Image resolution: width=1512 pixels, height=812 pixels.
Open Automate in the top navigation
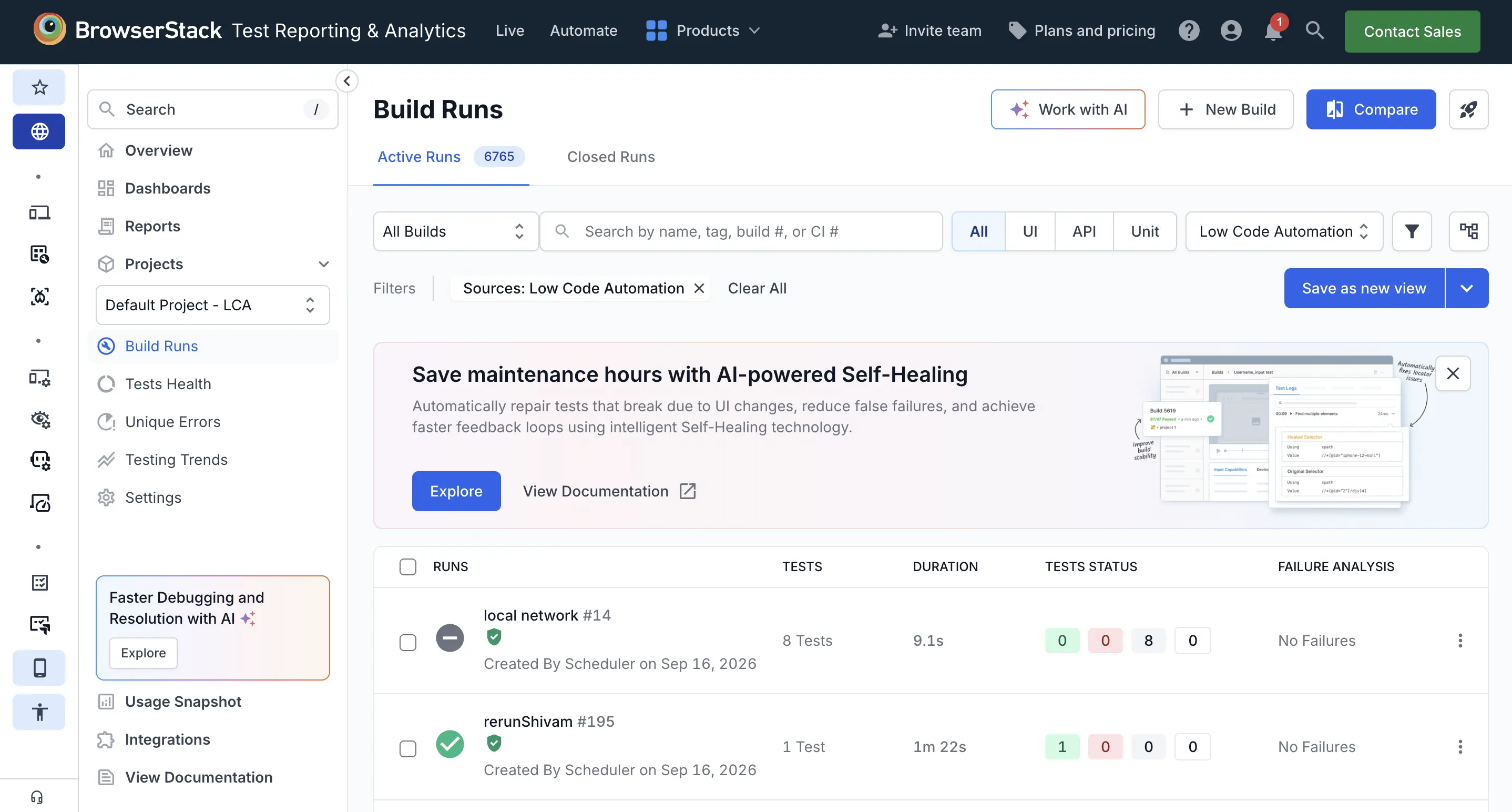[584, 31]
